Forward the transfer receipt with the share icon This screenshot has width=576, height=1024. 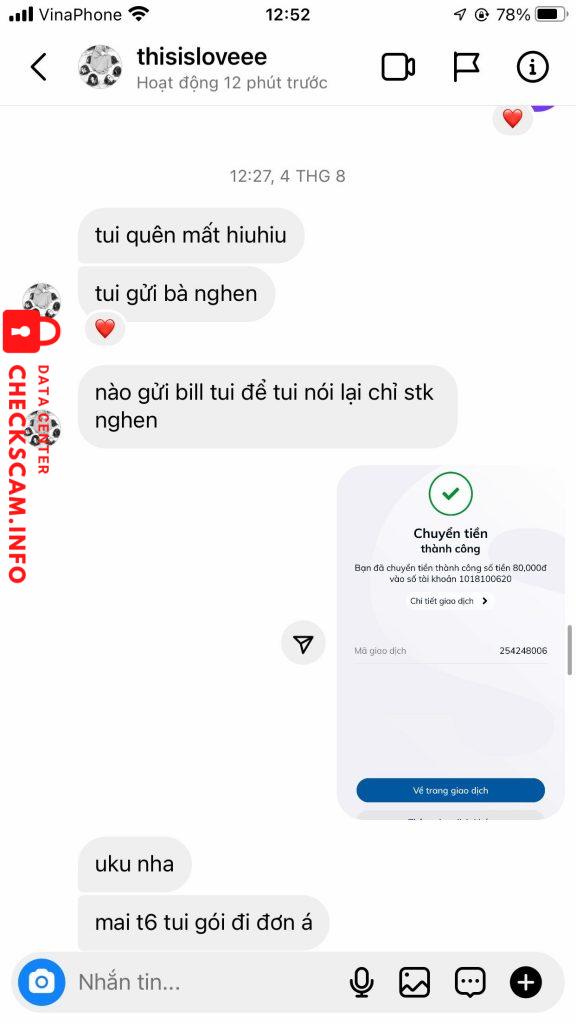(303, 644)
